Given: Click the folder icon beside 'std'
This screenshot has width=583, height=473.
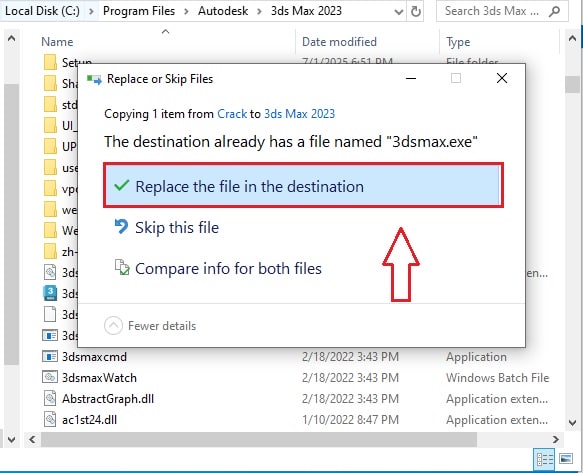Looking at the screenshot, I should [50, 104].
